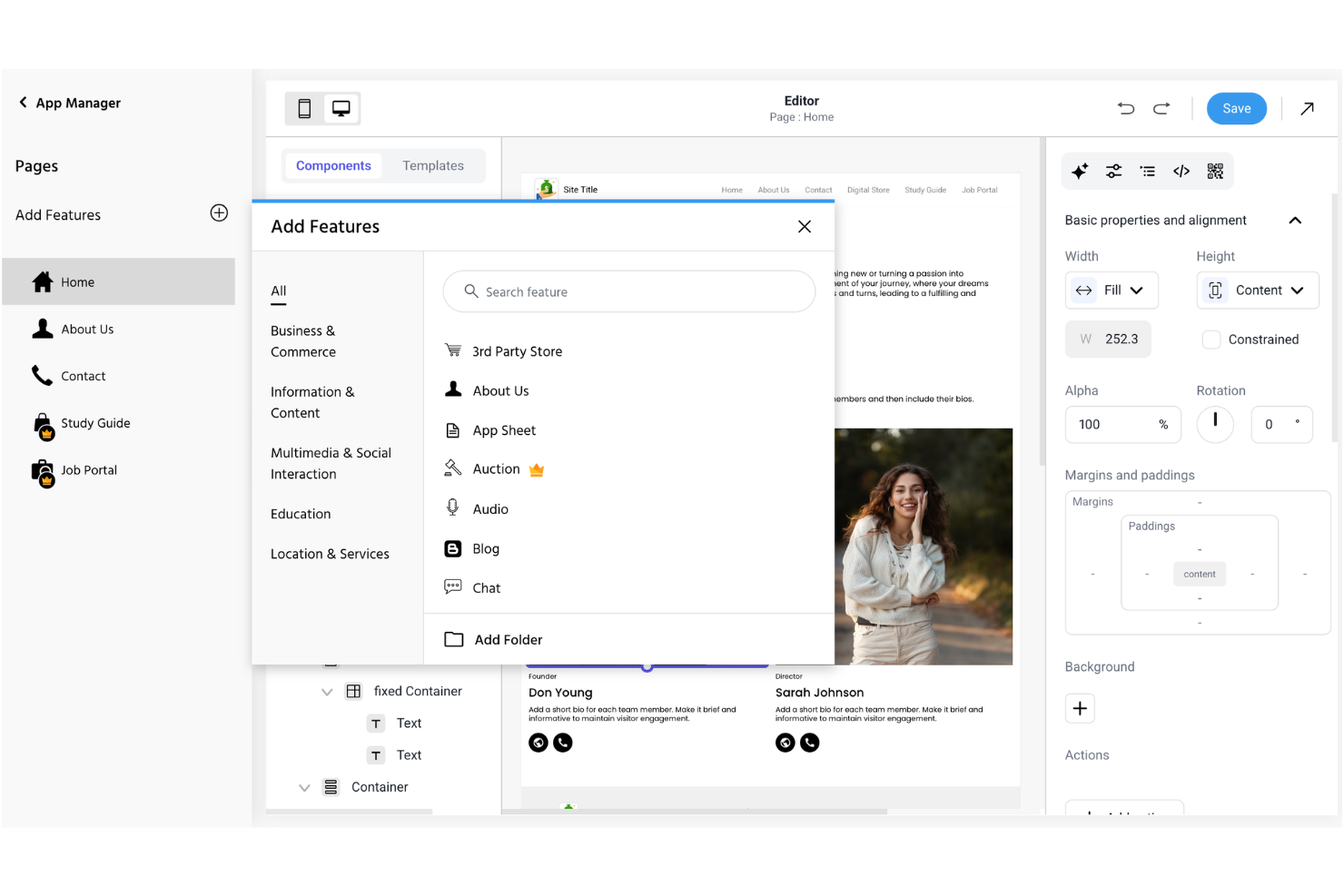Open preview in new window arrow icon
The image size is (1344, 896).
click(x=1307, y=109)
